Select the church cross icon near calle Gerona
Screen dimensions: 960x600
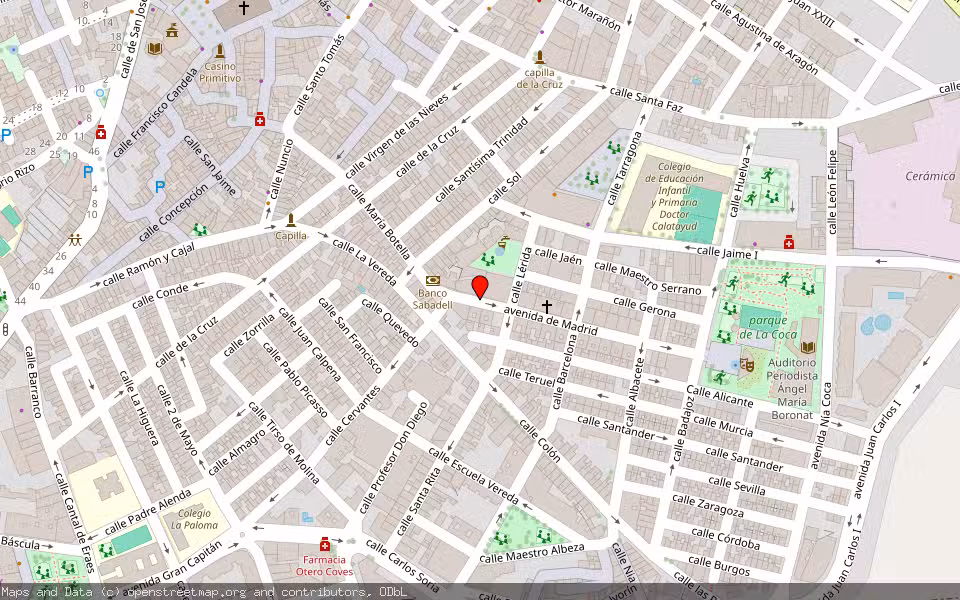coord(547,306)
